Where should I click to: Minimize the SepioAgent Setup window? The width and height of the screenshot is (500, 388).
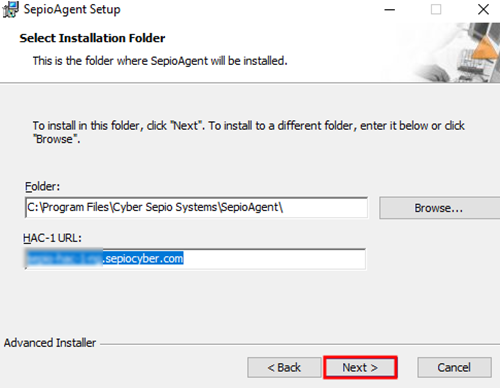[x=389, y=10]
